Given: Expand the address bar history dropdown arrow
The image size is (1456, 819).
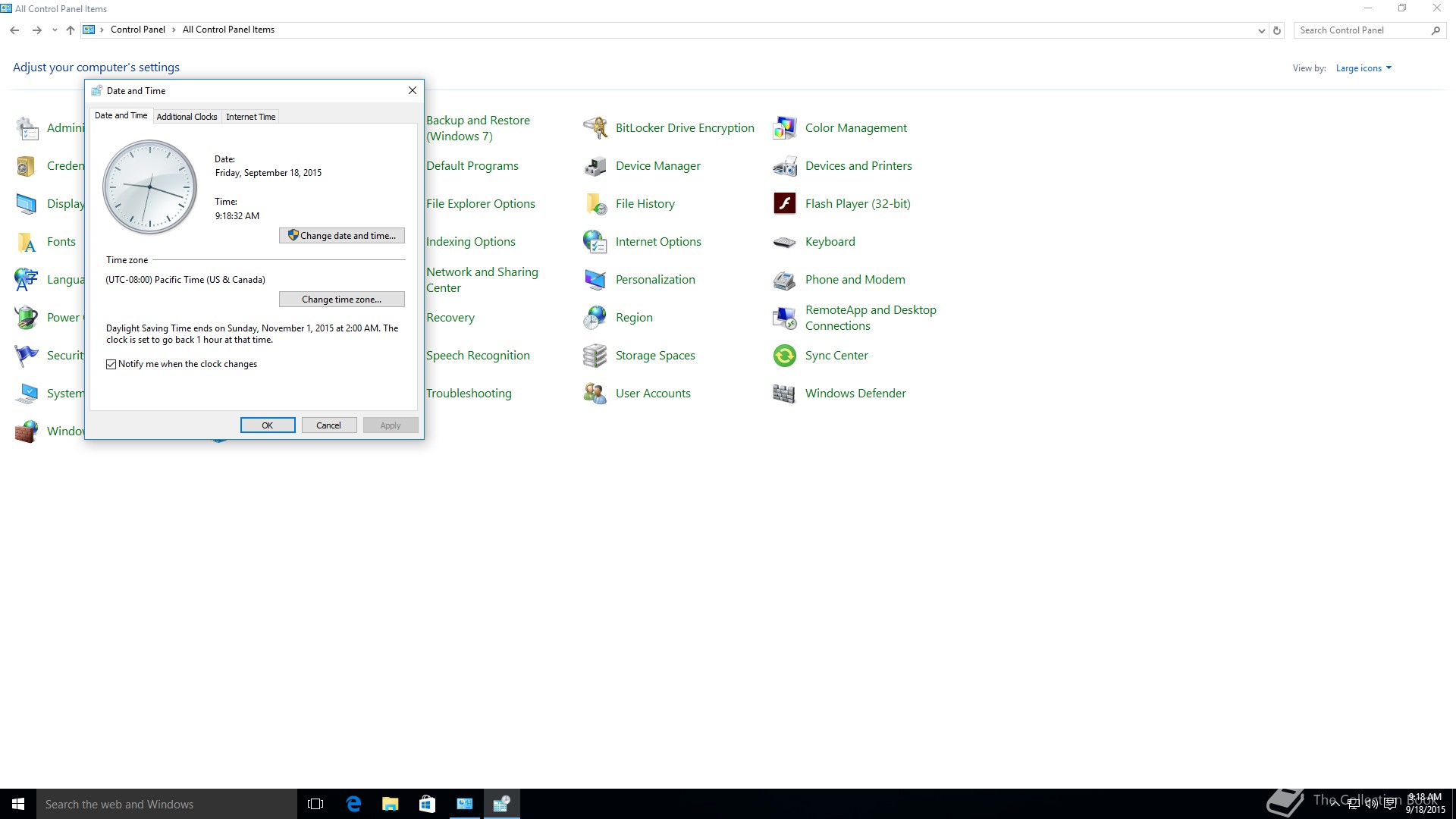Looking at the screenshot, I should [x=1261, y=31].
